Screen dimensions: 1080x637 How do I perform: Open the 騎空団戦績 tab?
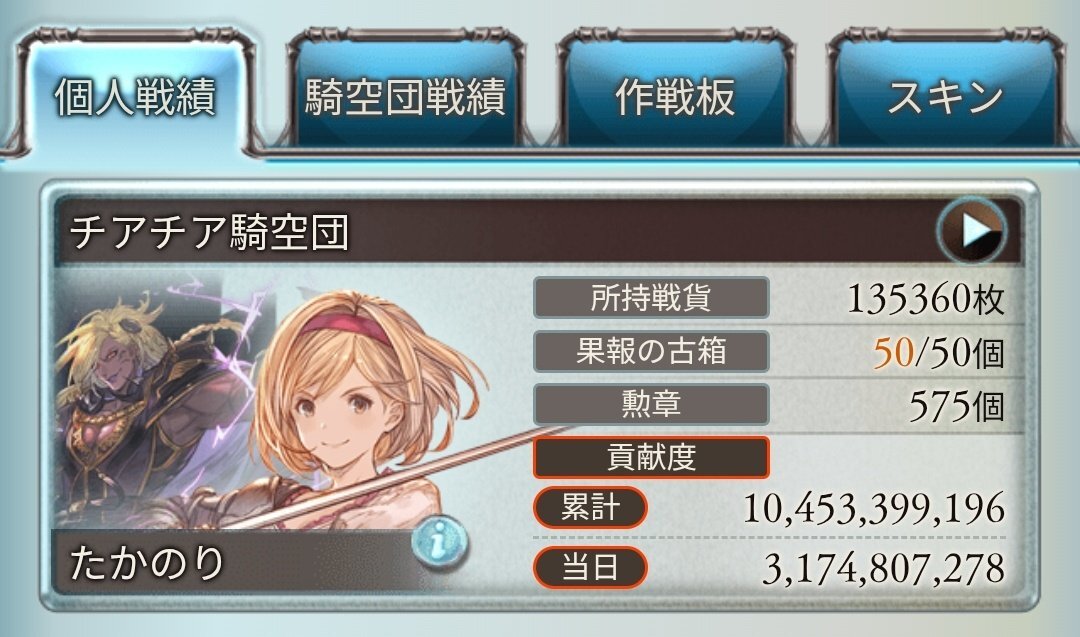pyautogui.click(x=405, y=93)
